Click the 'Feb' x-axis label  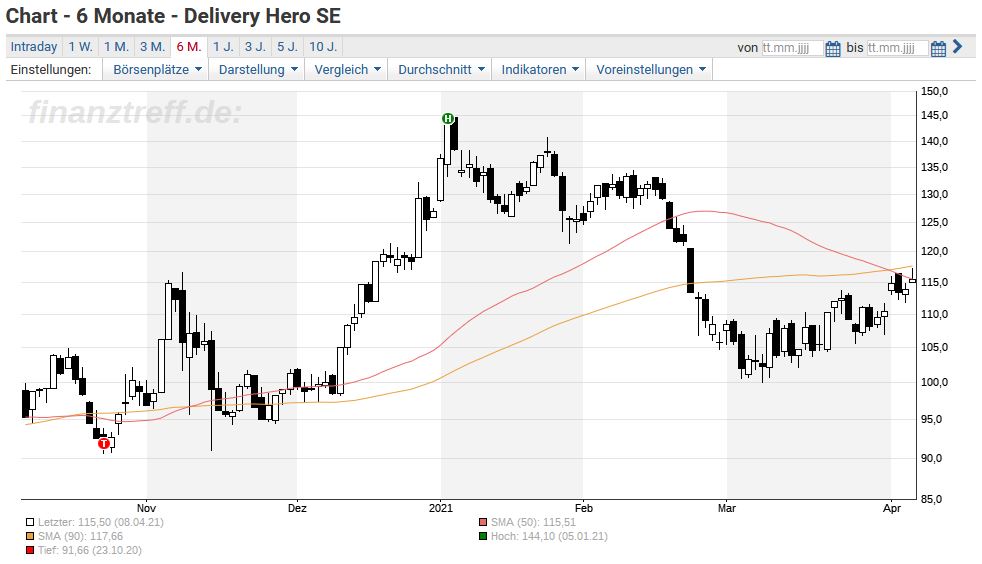(x=584, y=508)
